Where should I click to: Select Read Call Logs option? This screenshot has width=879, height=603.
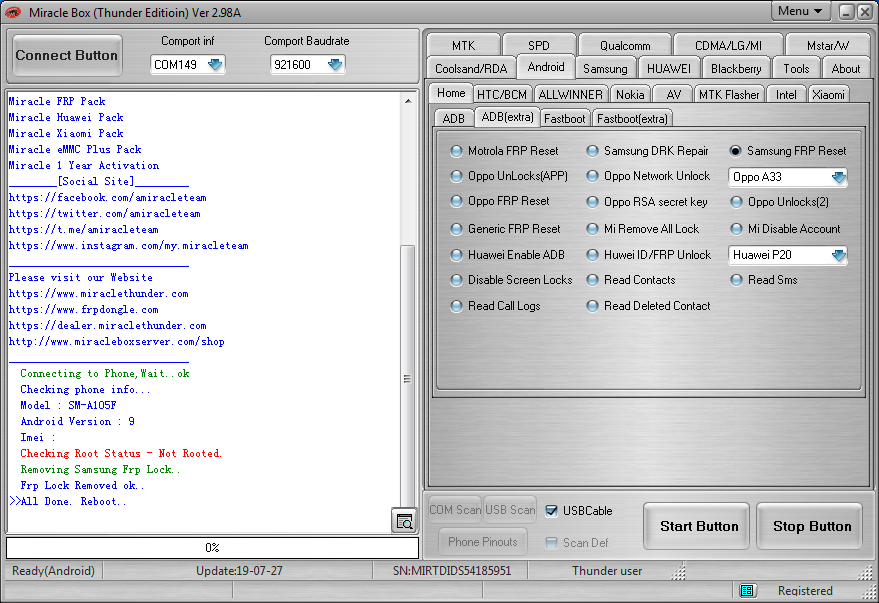tap(456, 306)
